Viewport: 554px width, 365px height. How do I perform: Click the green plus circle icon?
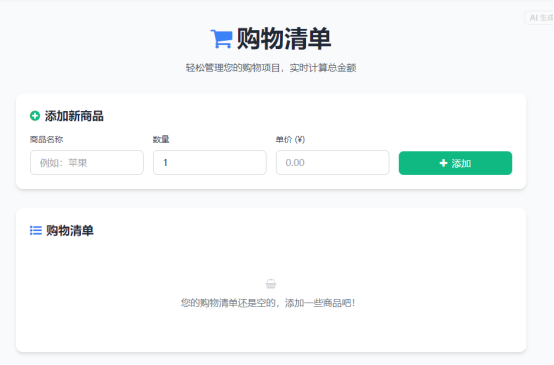(x=35, y=116)
